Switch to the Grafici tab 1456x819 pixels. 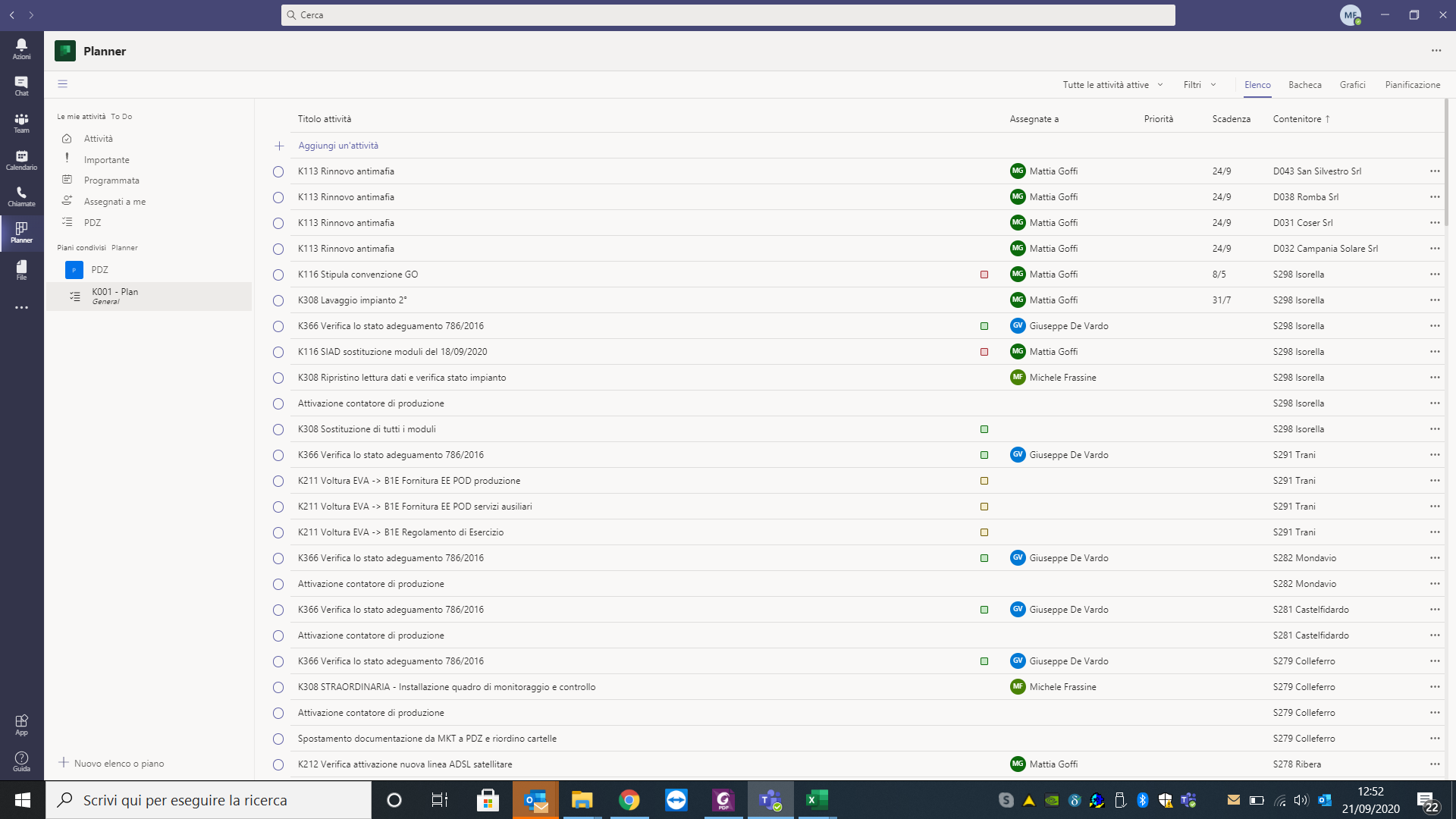click(1352, 85)
